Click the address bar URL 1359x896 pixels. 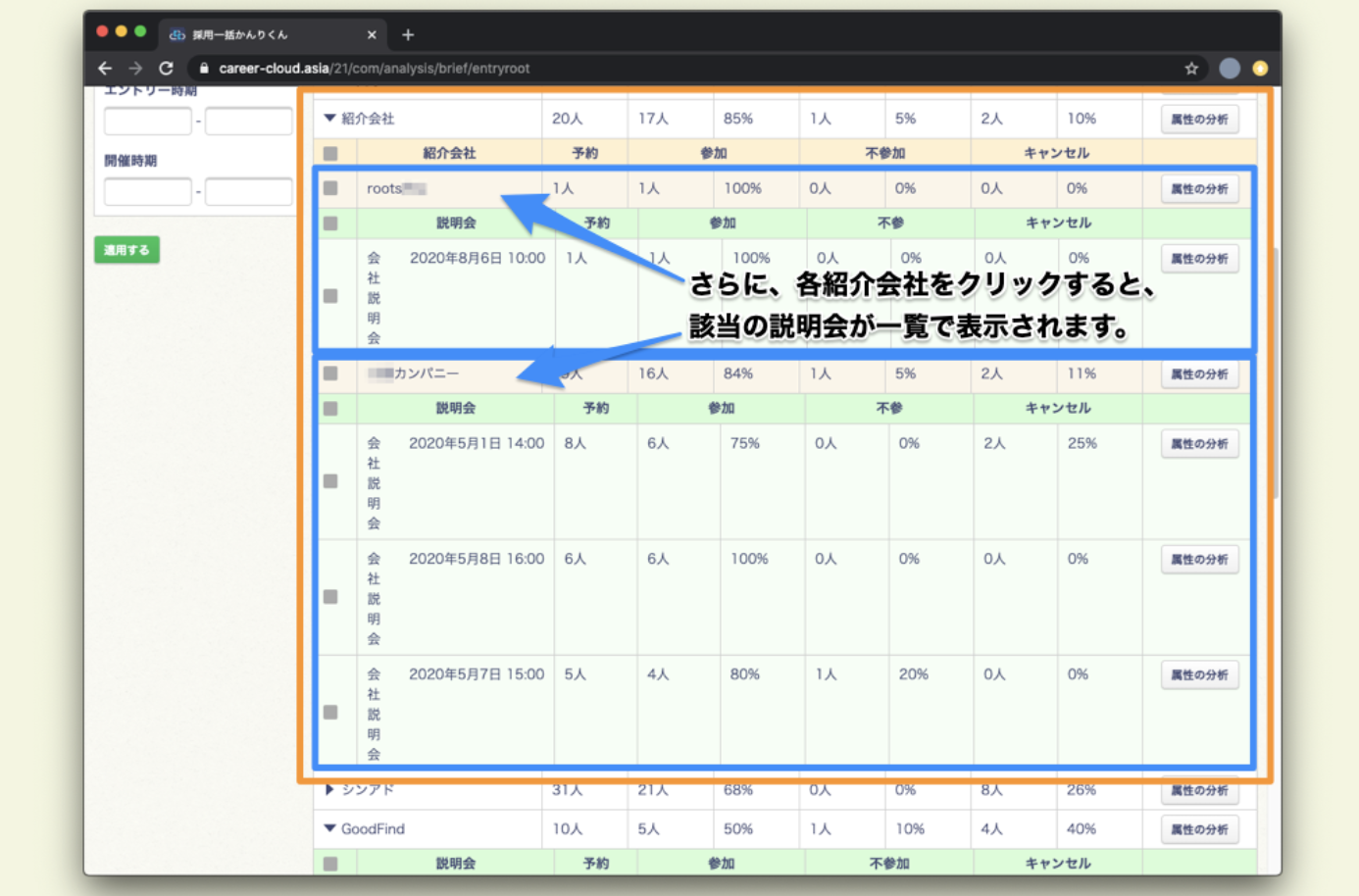(x=373, y=69)
